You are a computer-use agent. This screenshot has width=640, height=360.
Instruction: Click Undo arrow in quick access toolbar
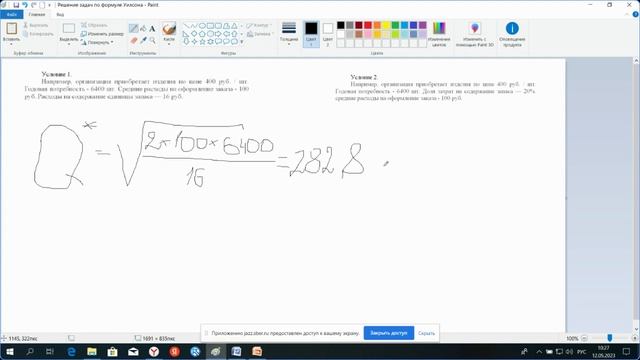(x=25, y=5)
